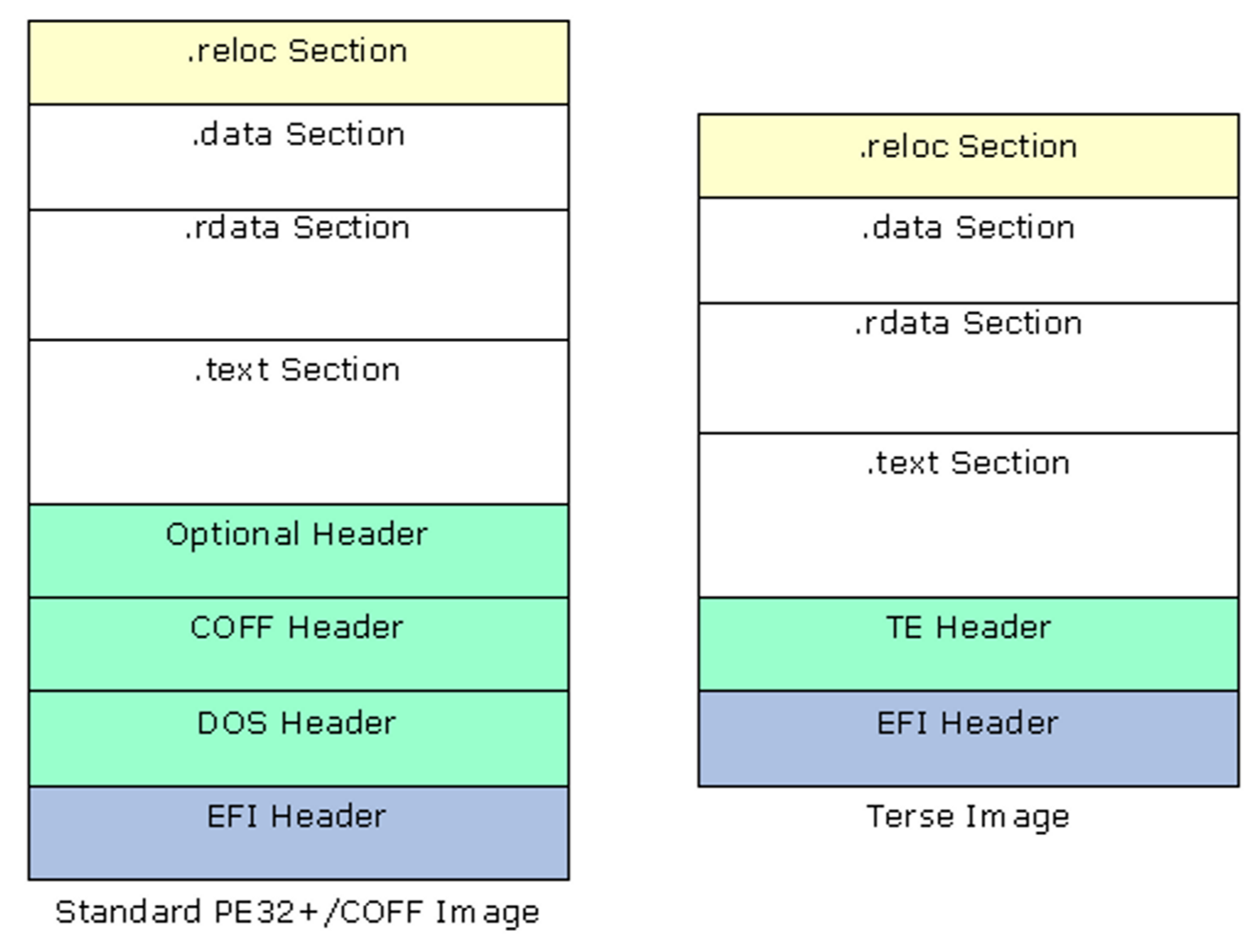Select the TE Header block
This screenshot has width=1260, height=952.
[968, 645]
